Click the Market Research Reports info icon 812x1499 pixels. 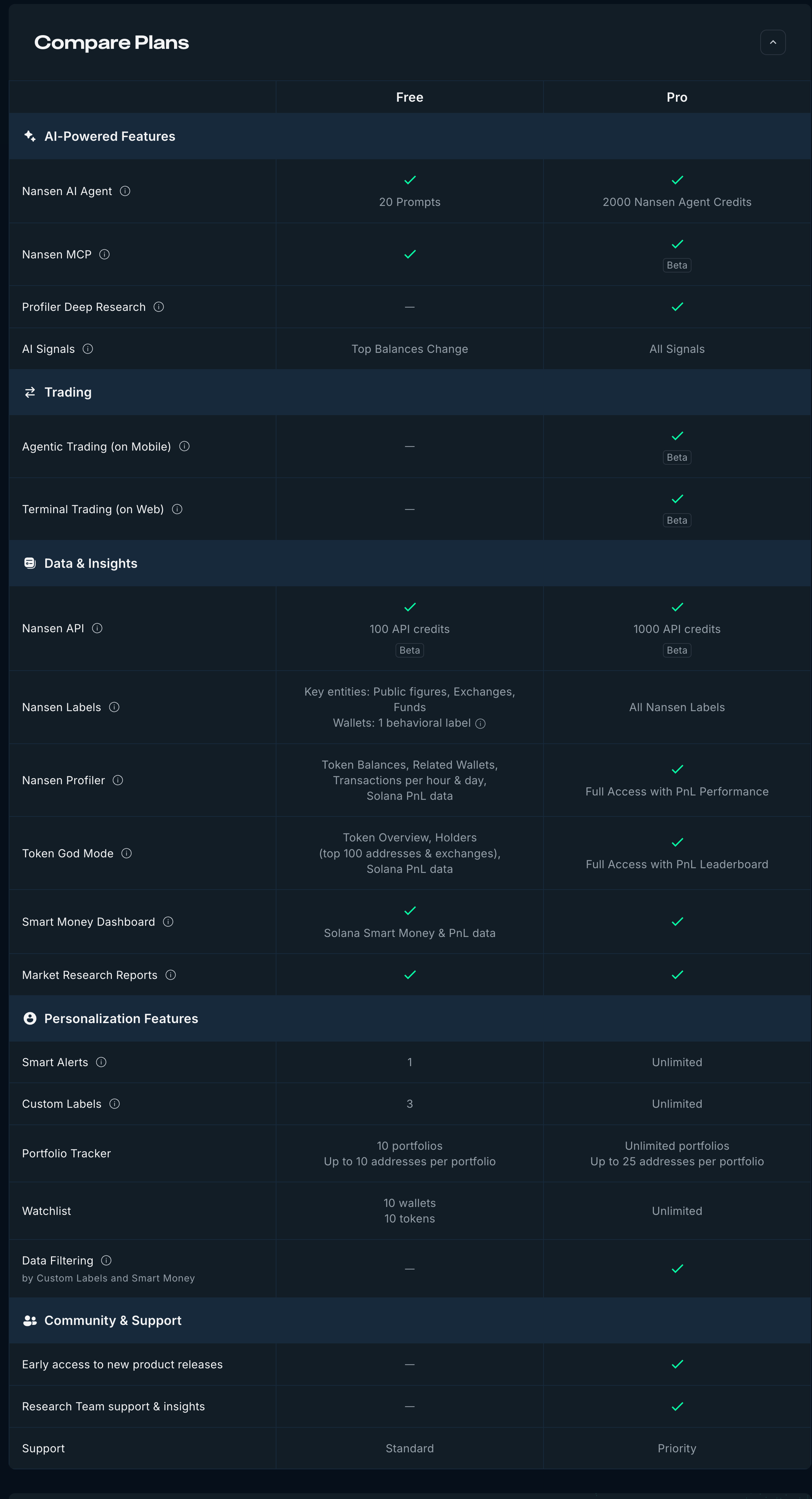point(170,975)
